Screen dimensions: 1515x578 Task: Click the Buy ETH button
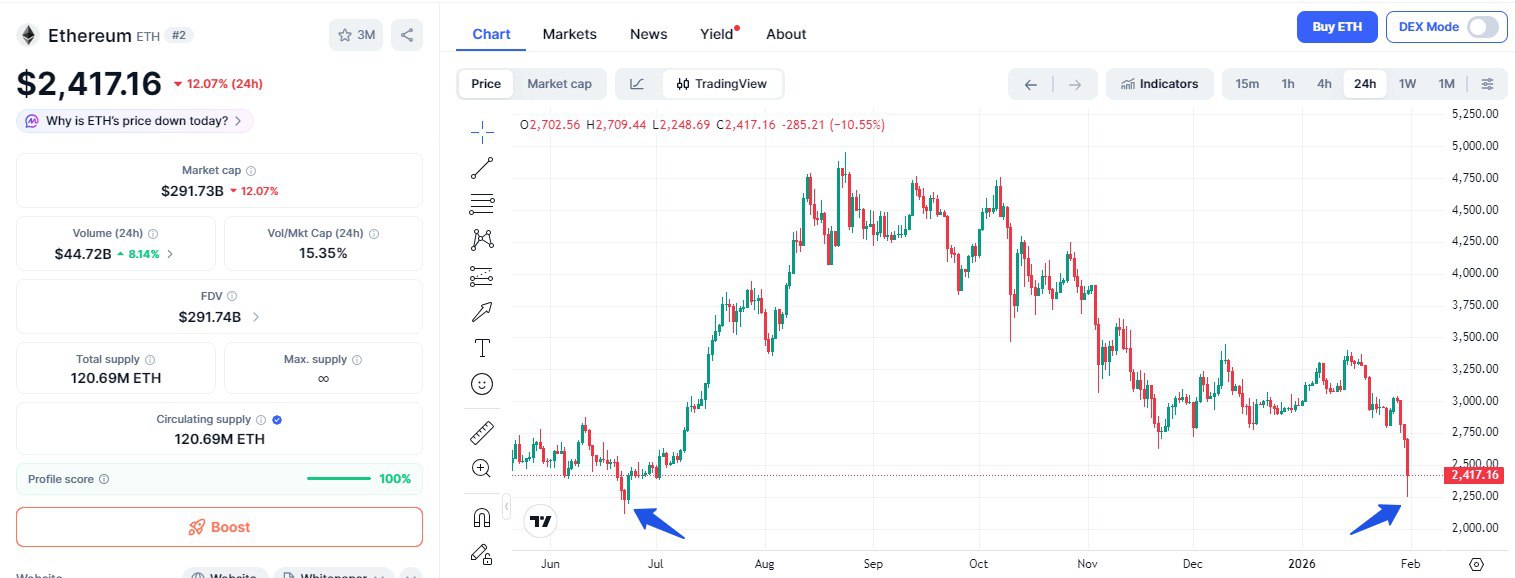coord(1336,27)
